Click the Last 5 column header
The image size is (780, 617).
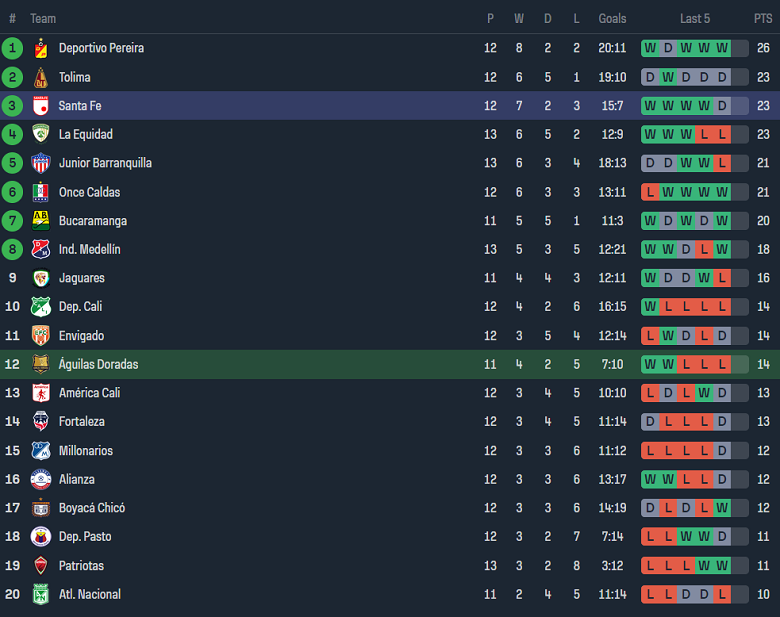point(695,19)
